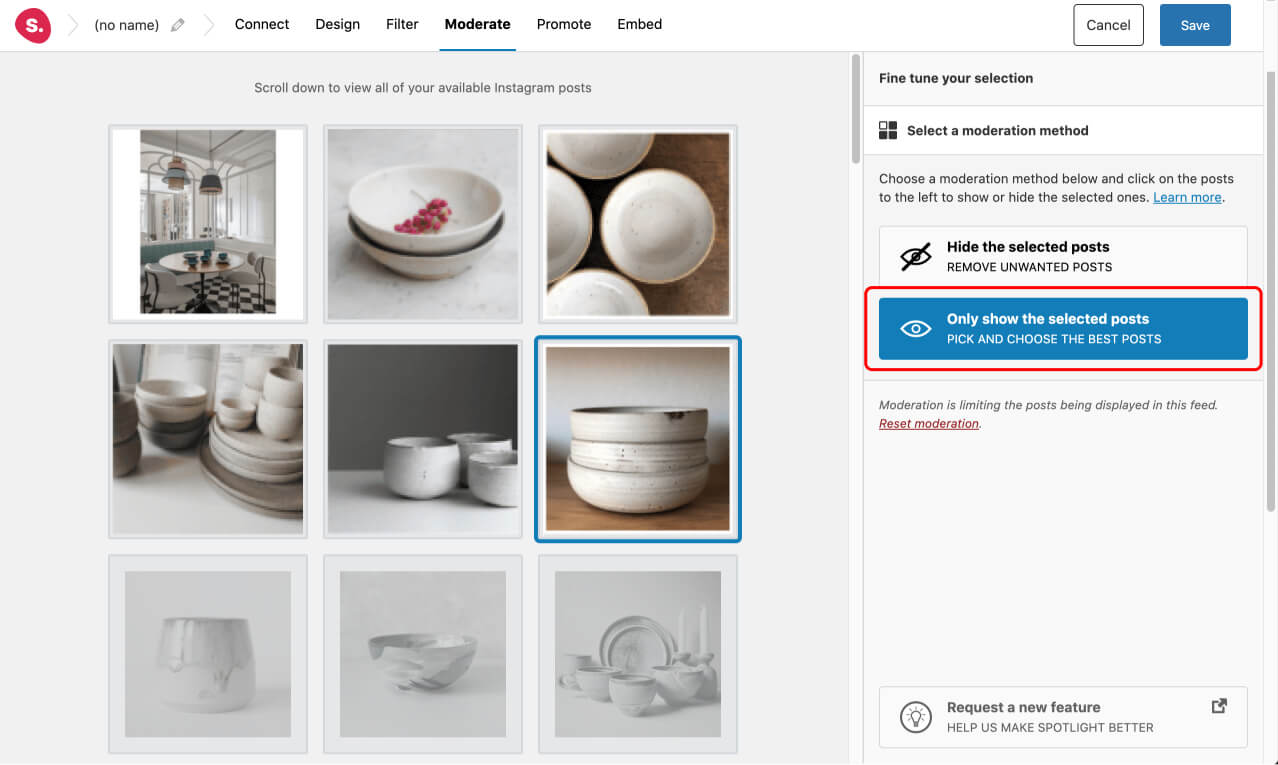The width and height of the screenshot is (1278, 765).
Task: Save the feed changes
Action: pos(1195,25)
